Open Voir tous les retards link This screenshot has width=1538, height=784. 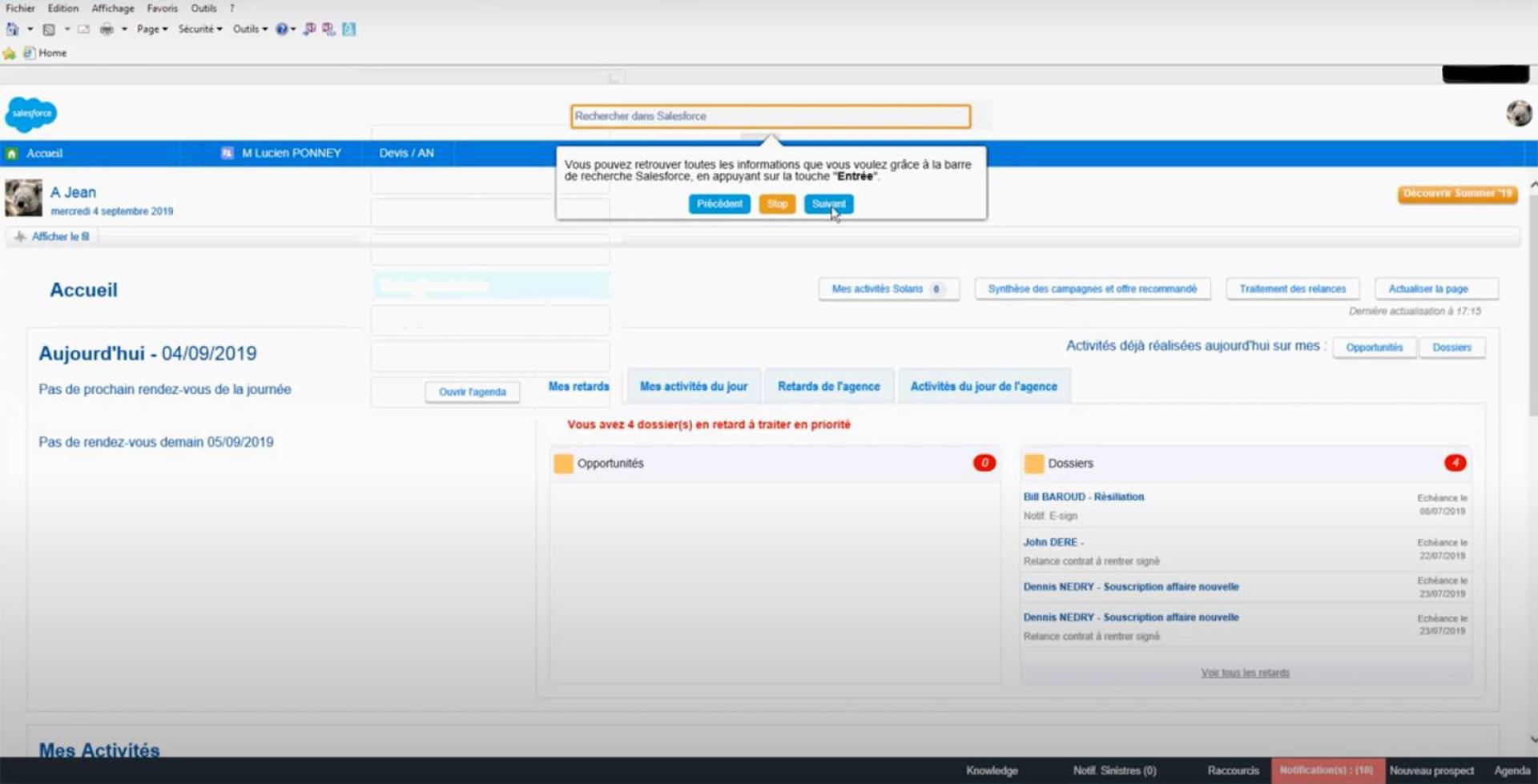1245,673
